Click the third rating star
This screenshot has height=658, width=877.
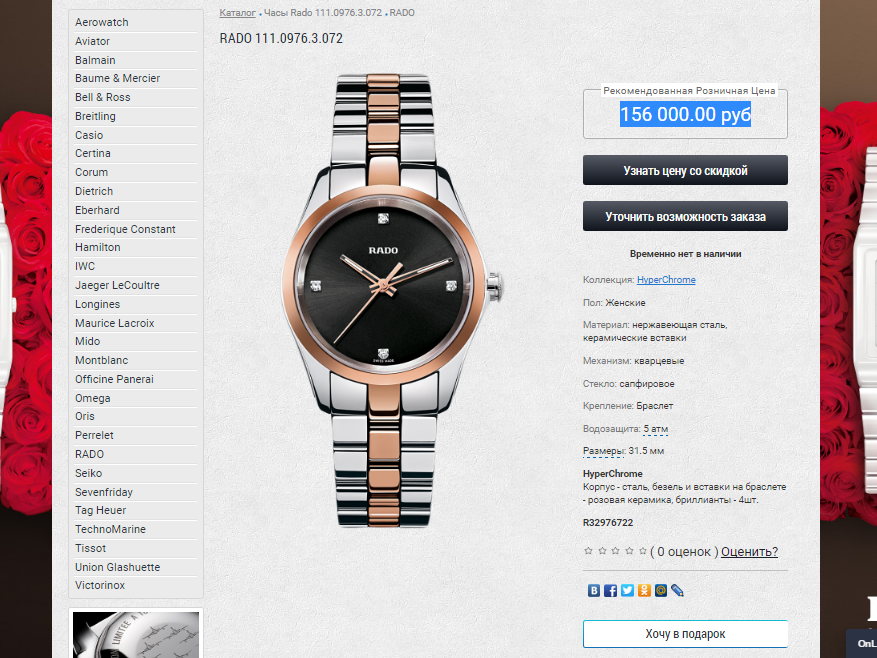tap(616, 551)
